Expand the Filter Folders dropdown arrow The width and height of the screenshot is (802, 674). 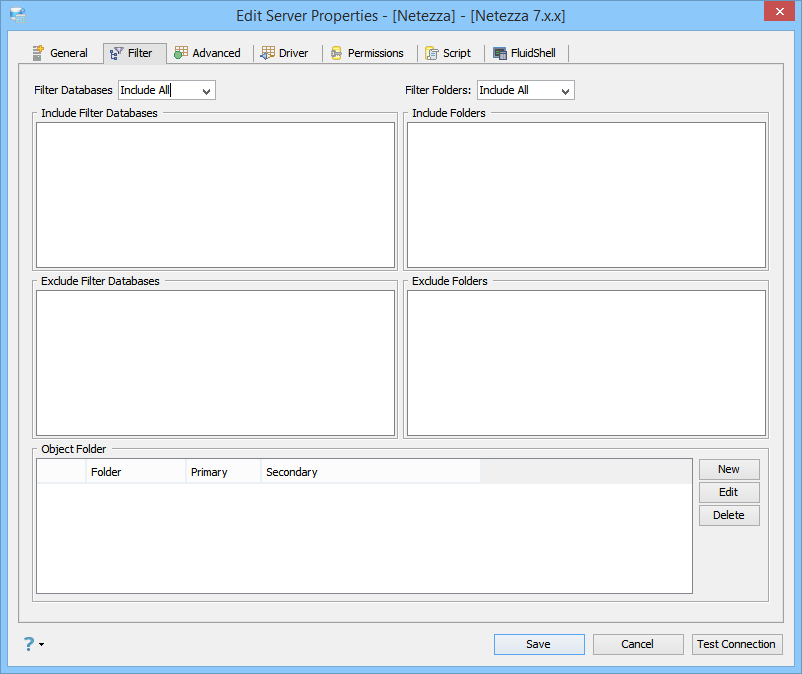565,91
